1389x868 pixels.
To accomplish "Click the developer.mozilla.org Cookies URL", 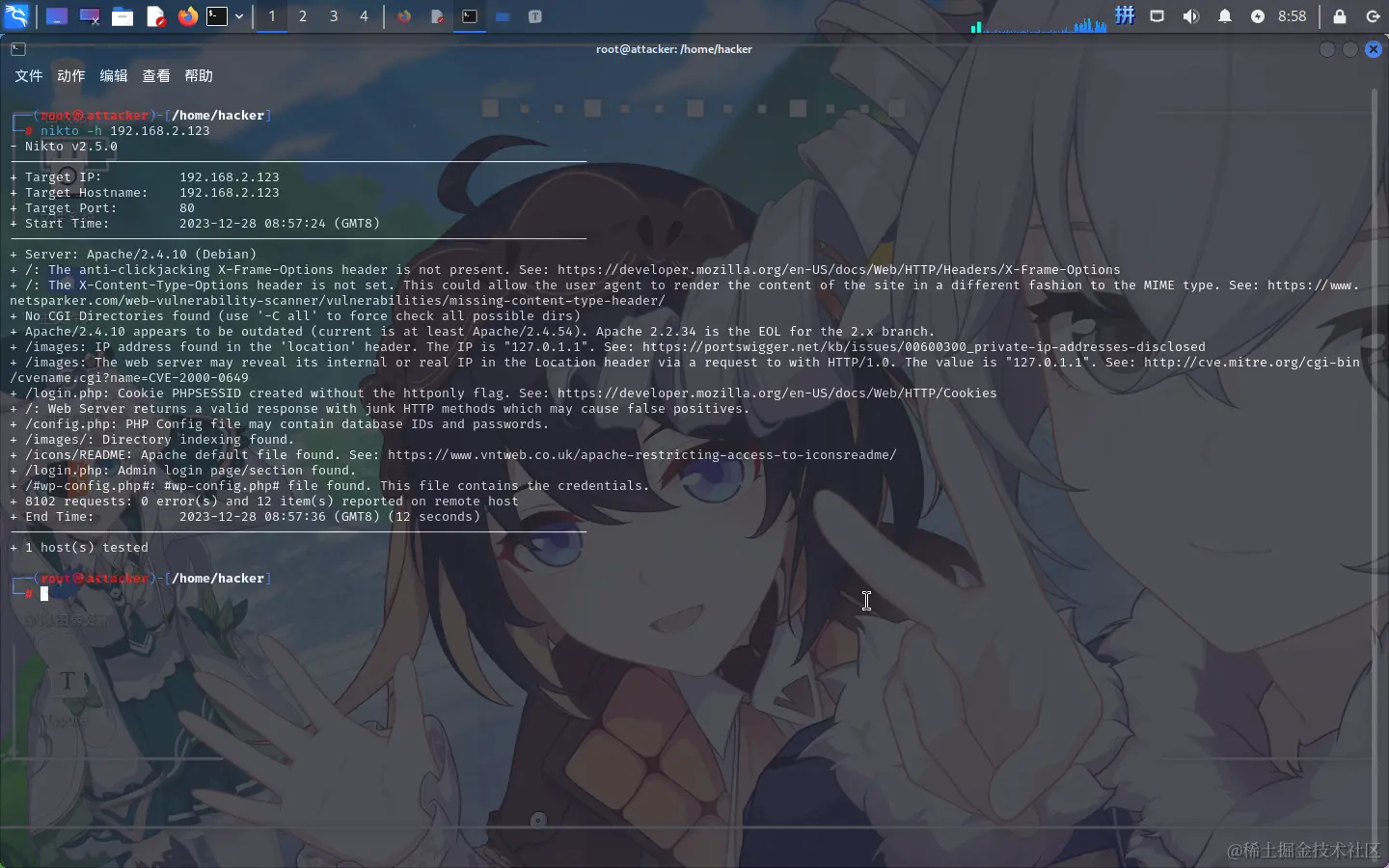I will click(777, 393).
